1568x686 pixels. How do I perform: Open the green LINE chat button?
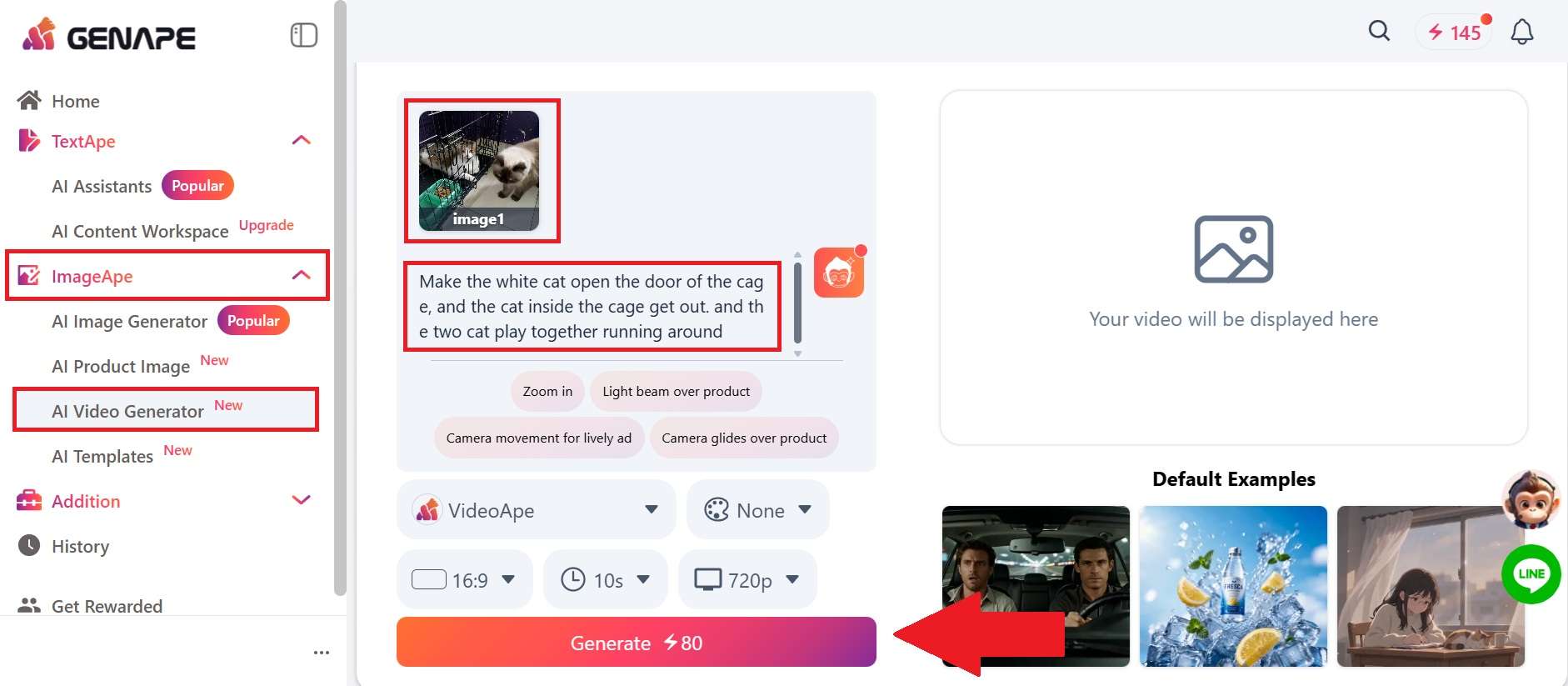click(1531, 574)
